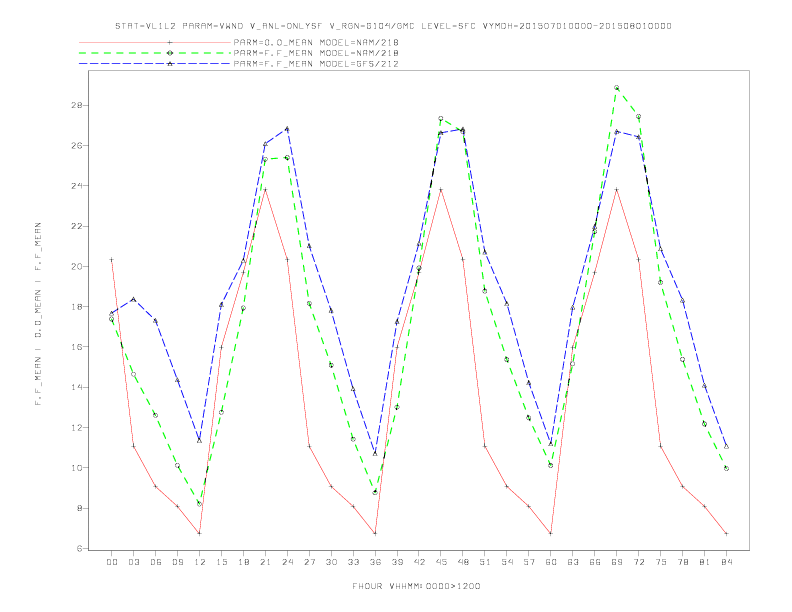Click x-axis tick label 03

tap(133, 562)
